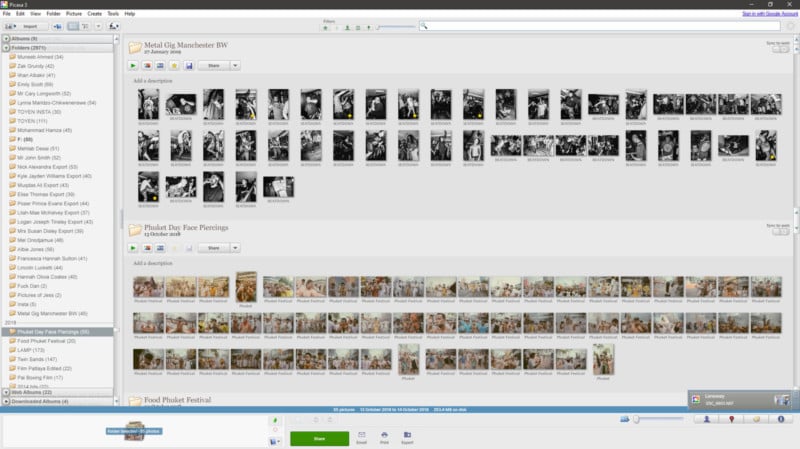Open Share dropdown arrow for Phuket Day album
800x449 pixels.
click(x=235, y=248)
